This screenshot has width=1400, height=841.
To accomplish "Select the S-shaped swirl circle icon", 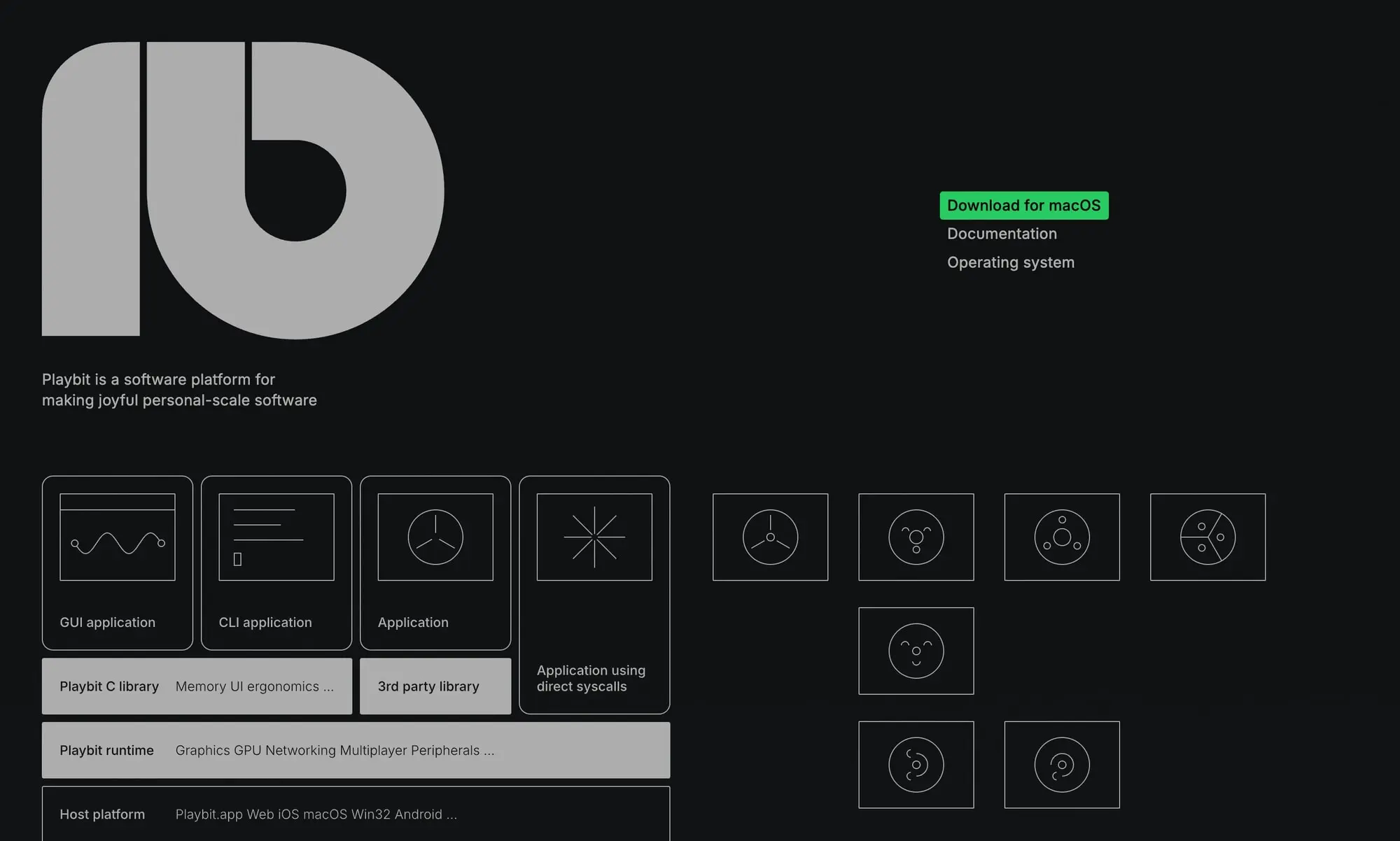I will [916, 765].
